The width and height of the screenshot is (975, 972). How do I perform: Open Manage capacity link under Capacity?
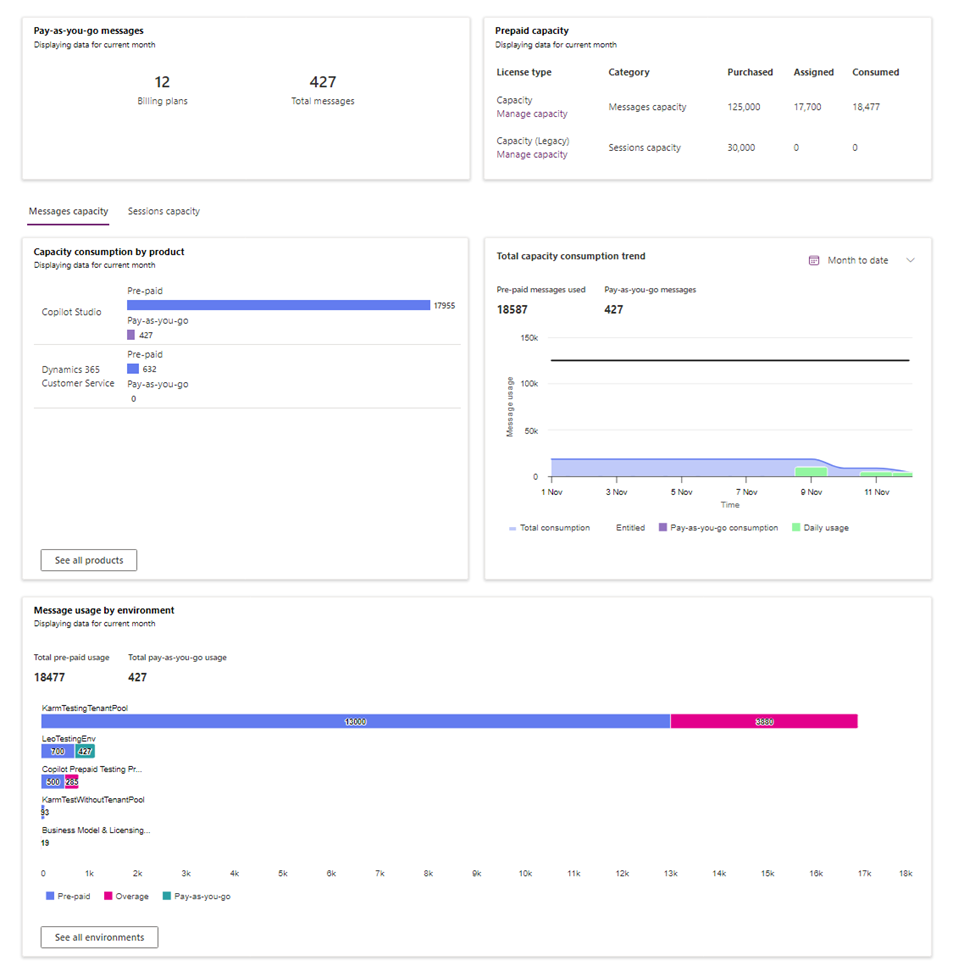532,114
